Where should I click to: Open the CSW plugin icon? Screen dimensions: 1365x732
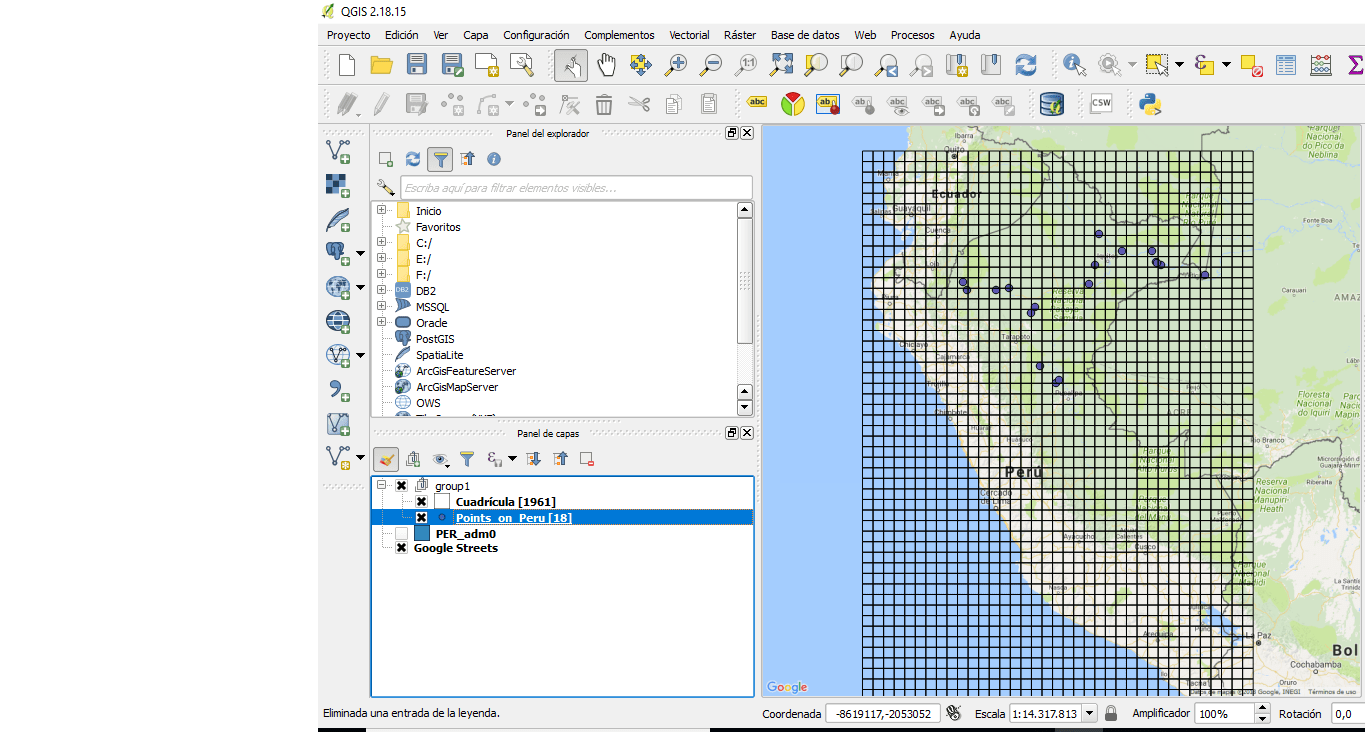1101,102
